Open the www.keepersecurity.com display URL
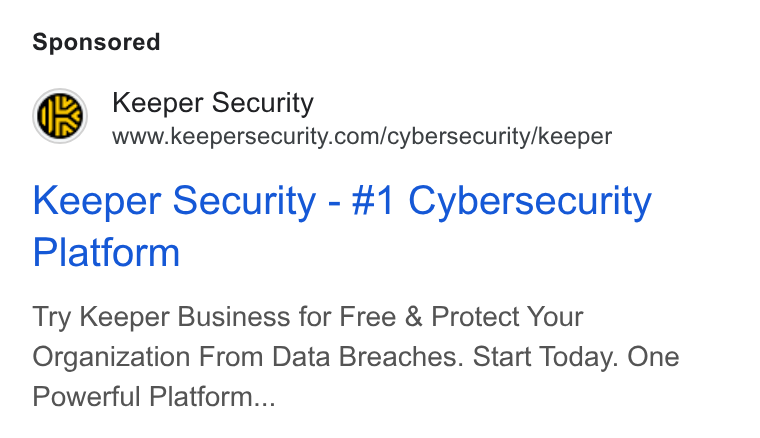 tap(362, 136)
